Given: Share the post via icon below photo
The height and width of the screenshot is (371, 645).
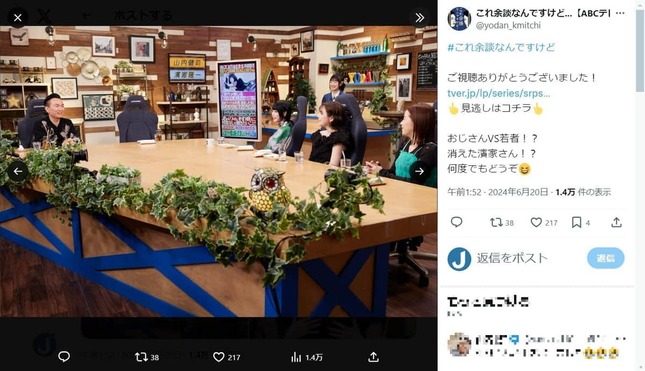Looking at the screenshot, I should tap(374, 357).
